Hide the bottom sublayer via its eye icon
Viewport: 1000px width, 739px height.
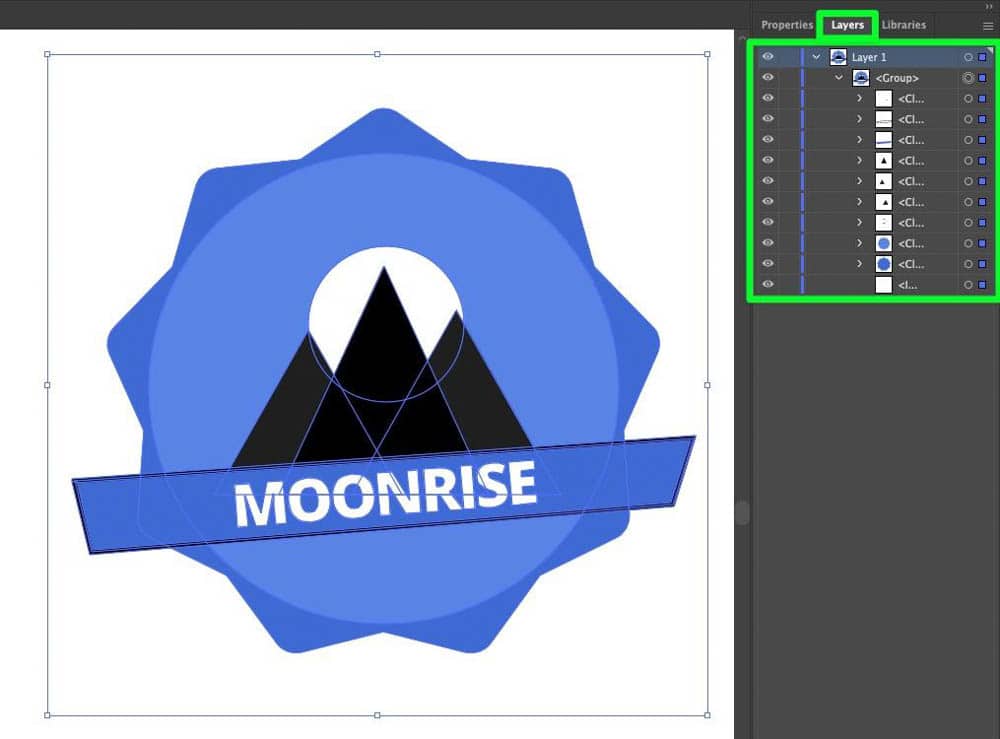(768, 285)
